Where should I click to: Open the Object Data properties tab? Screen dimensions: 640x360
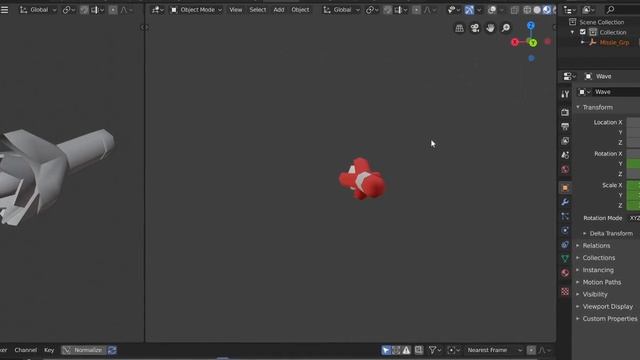pos(565,259)
